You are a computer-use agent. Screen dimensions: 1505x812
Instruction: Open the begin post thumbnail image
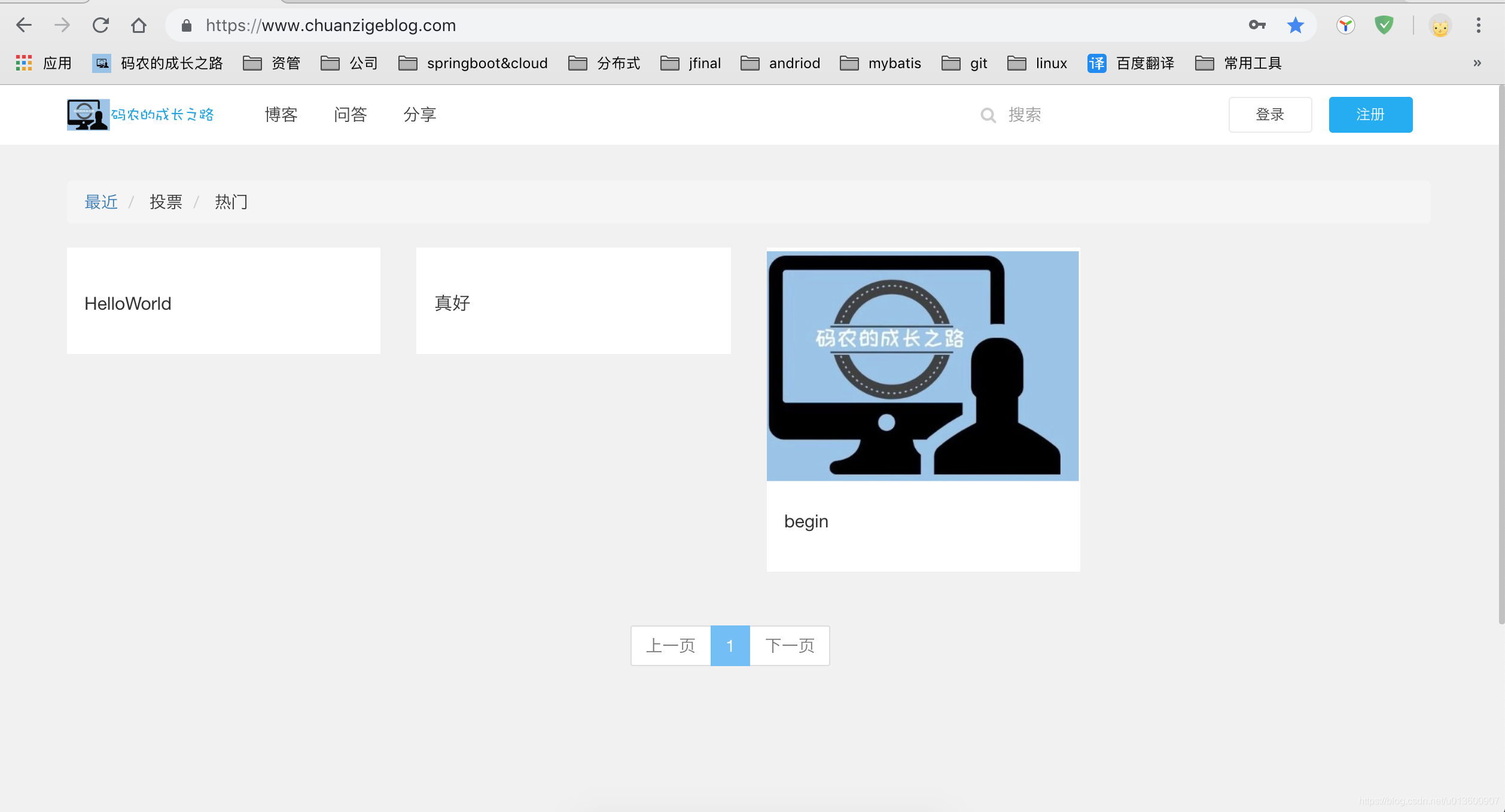coord(923,366)
